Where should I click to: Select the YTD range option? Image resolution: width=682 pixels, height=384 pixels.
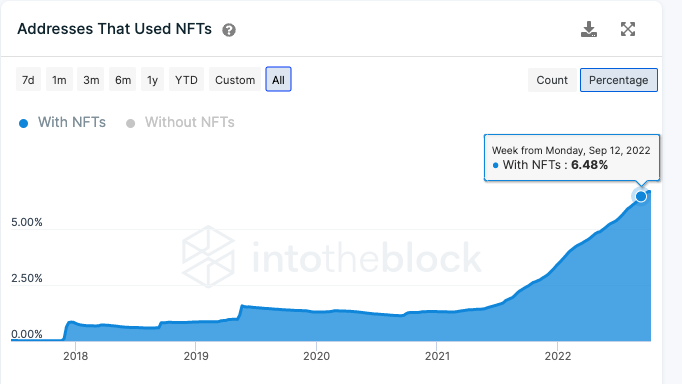coord(186,80)
